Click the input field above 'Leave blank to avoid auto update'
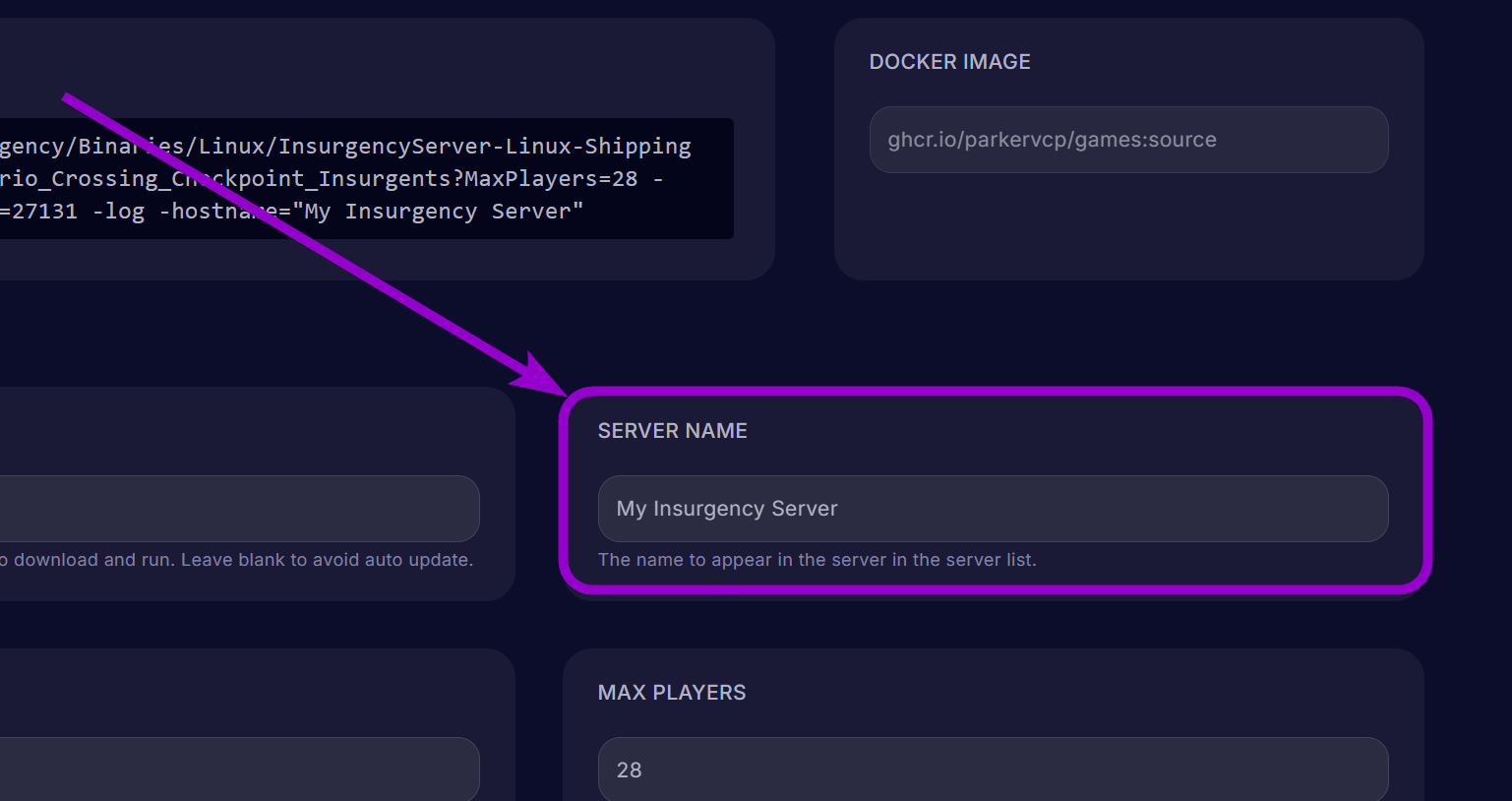 click(x=239, y=509)
